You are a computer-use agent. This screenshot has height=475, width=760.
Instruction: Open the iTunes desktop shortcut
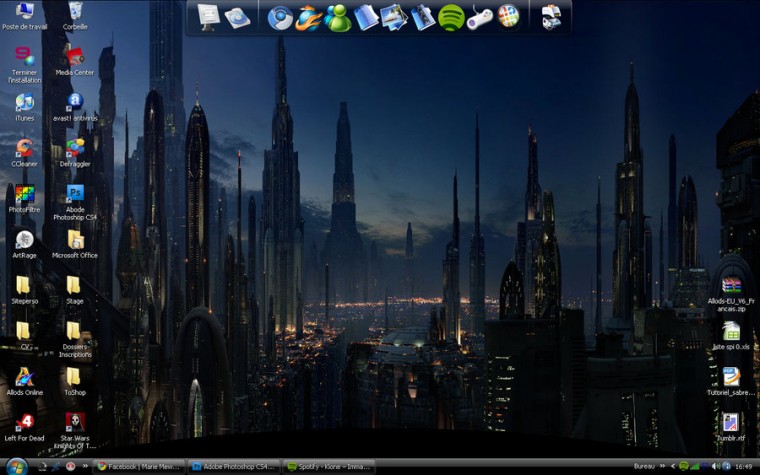[x=24, y=107]
